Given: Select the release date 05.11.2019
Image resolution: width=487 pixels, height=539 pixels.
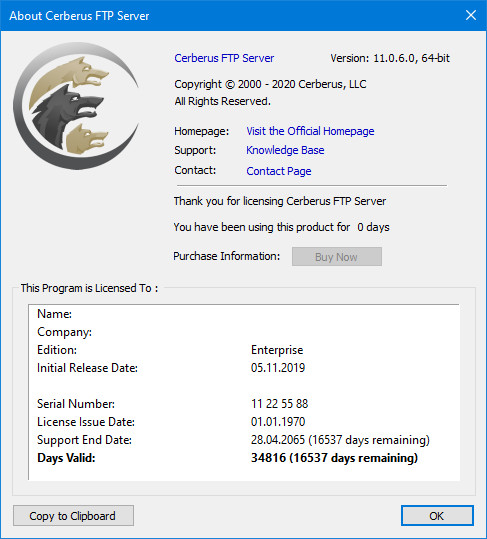Looking at the screenshot, I should [x=278, y=368].
